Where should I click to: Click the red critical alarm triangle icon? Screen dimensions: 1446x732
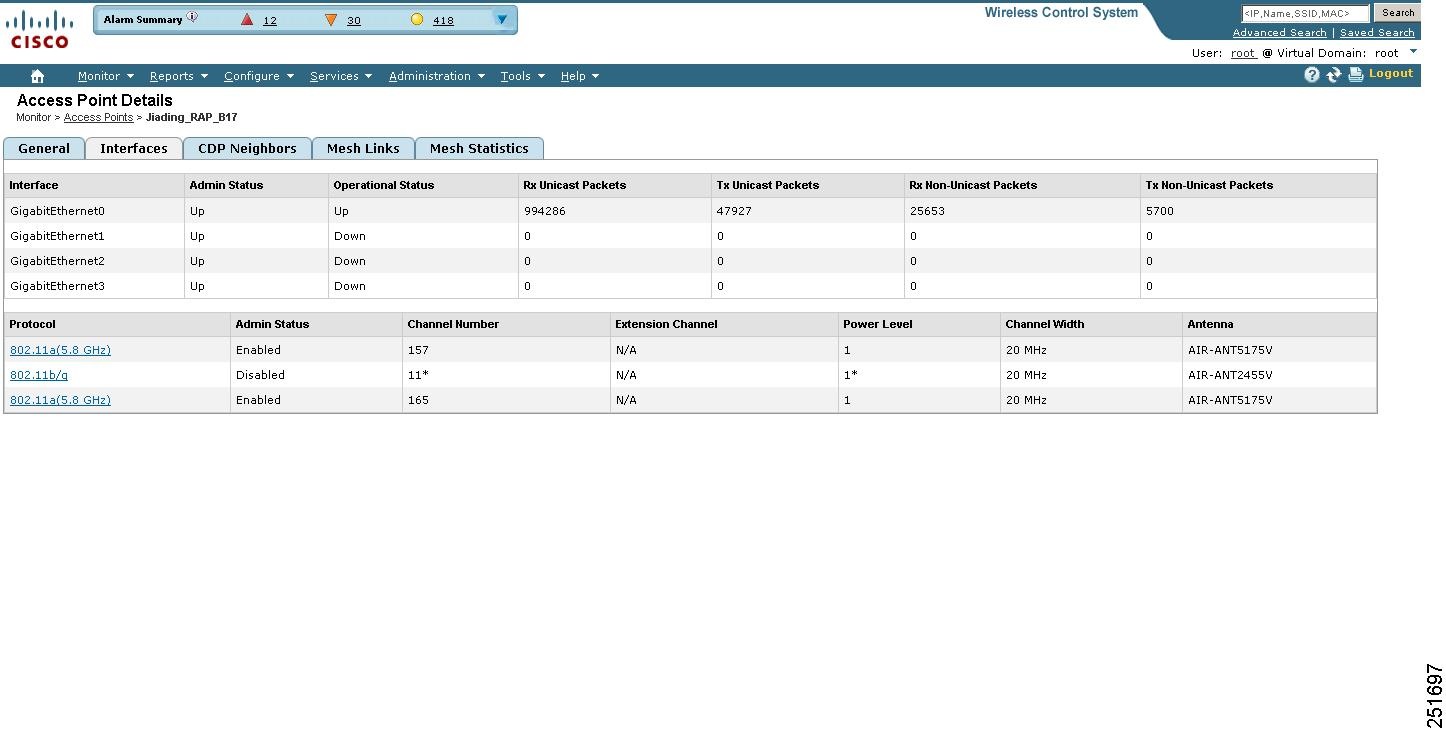coord(247,18)
